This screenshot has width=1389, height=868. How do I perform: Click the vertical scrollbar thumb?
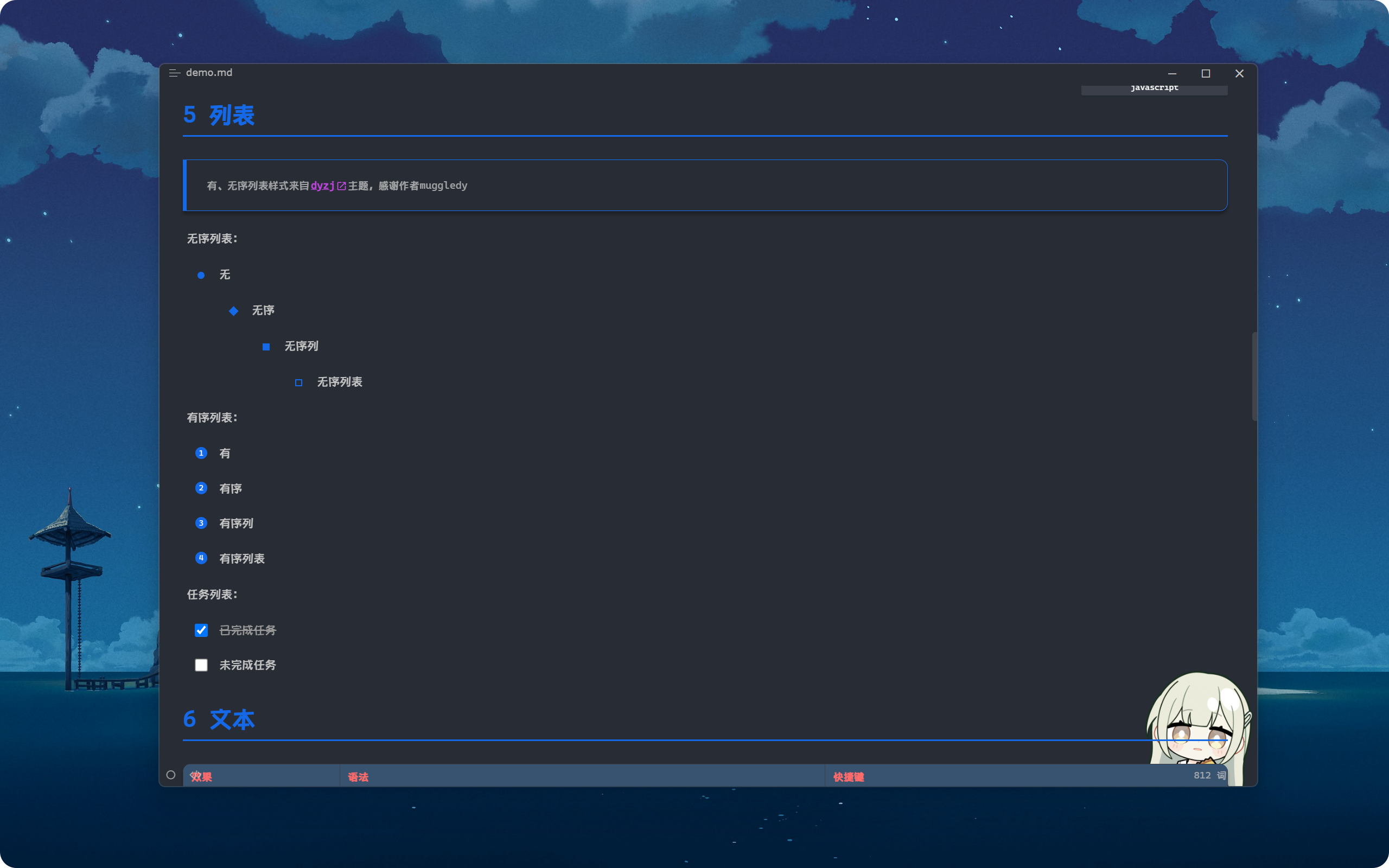[1254, 376]
